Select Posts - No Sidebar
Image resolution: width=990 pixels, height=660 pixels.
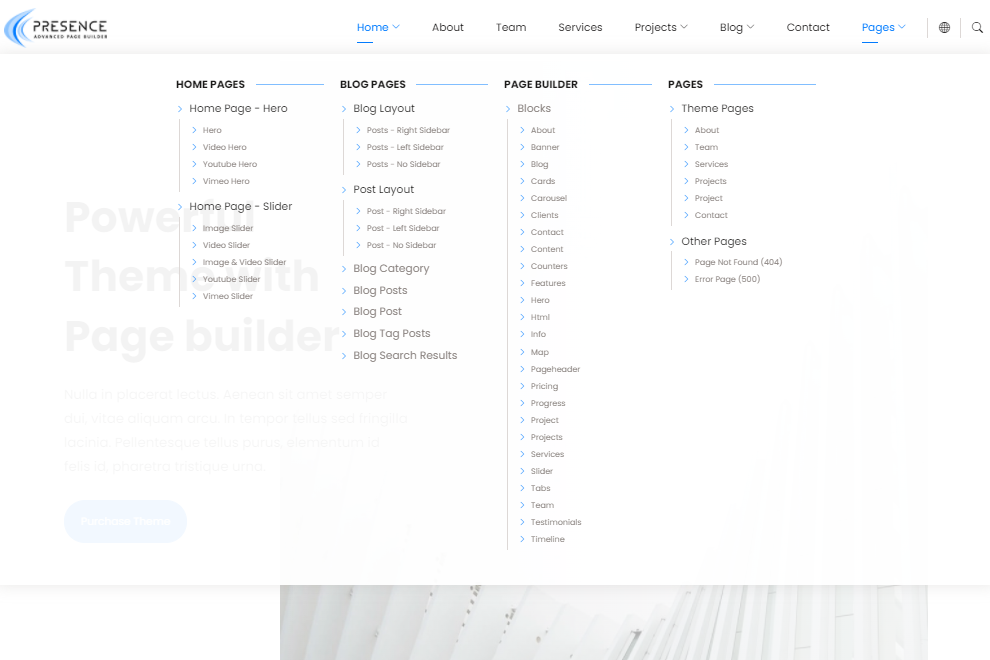click(x=403, y=164)
